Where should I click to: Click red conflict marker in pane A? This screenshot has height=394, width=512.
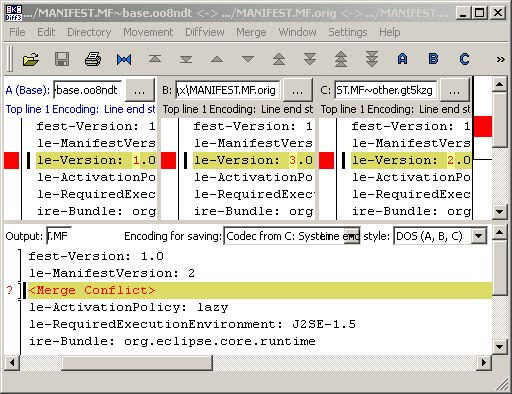[12, 160]
